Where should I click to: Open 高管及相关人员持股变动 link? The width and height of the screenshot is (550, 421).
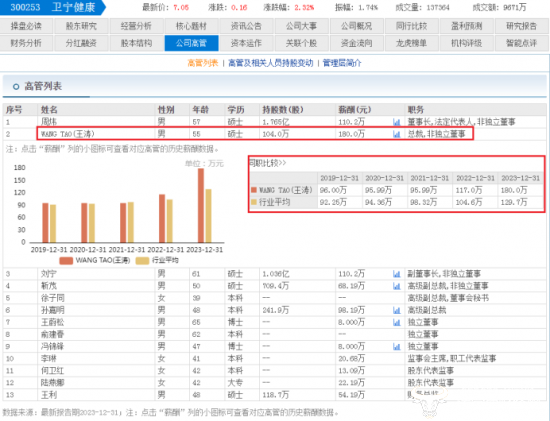270,63
